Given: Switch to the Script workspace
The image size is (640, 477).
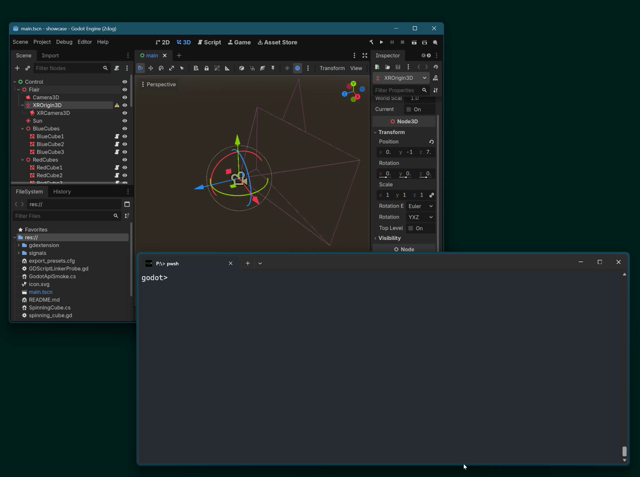Looking at the screenshot, I should pyautogui.click(x=209, y=42).
